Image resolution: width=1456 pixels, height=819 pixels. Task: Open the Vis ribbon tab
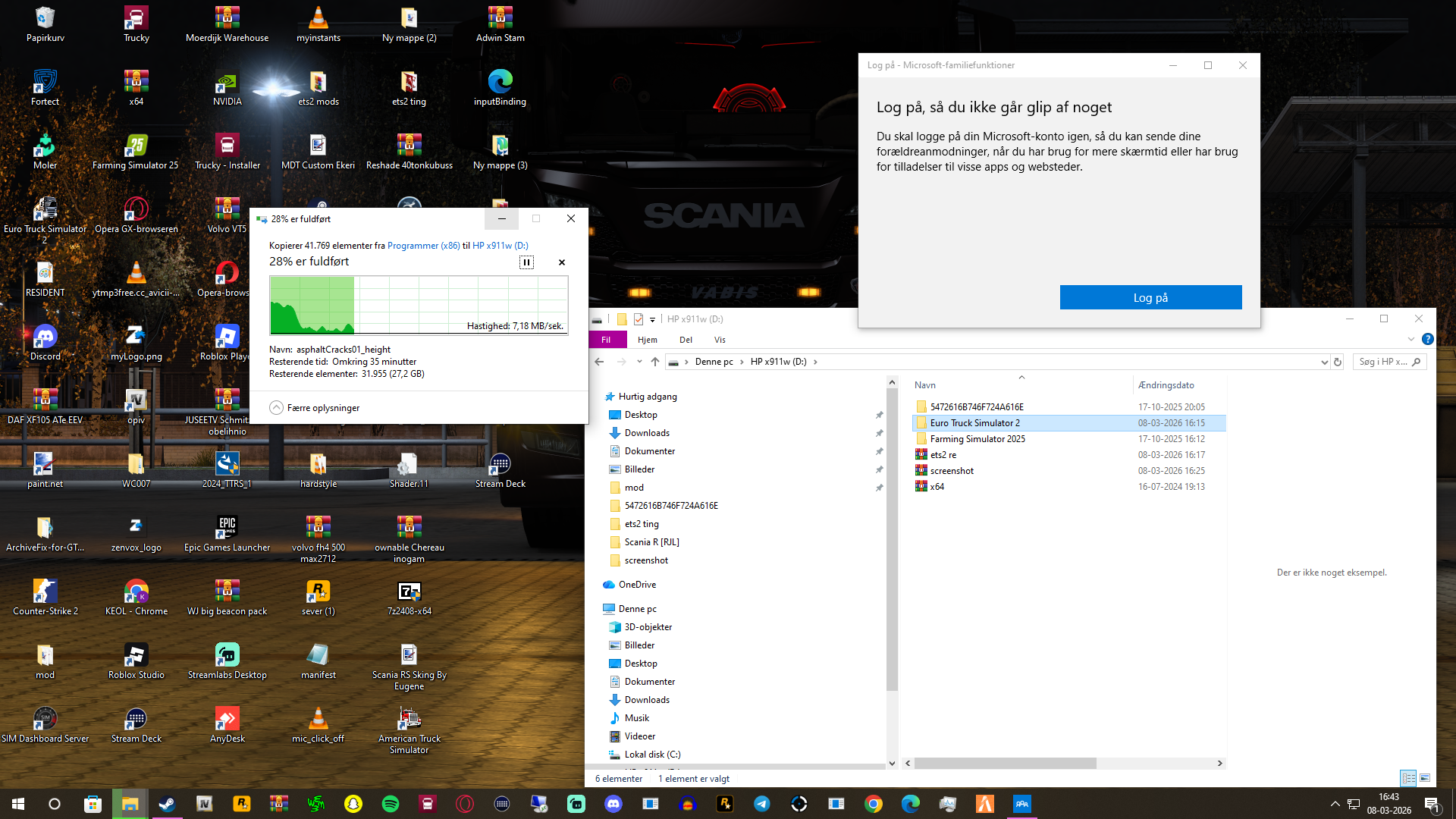(720, 340)
